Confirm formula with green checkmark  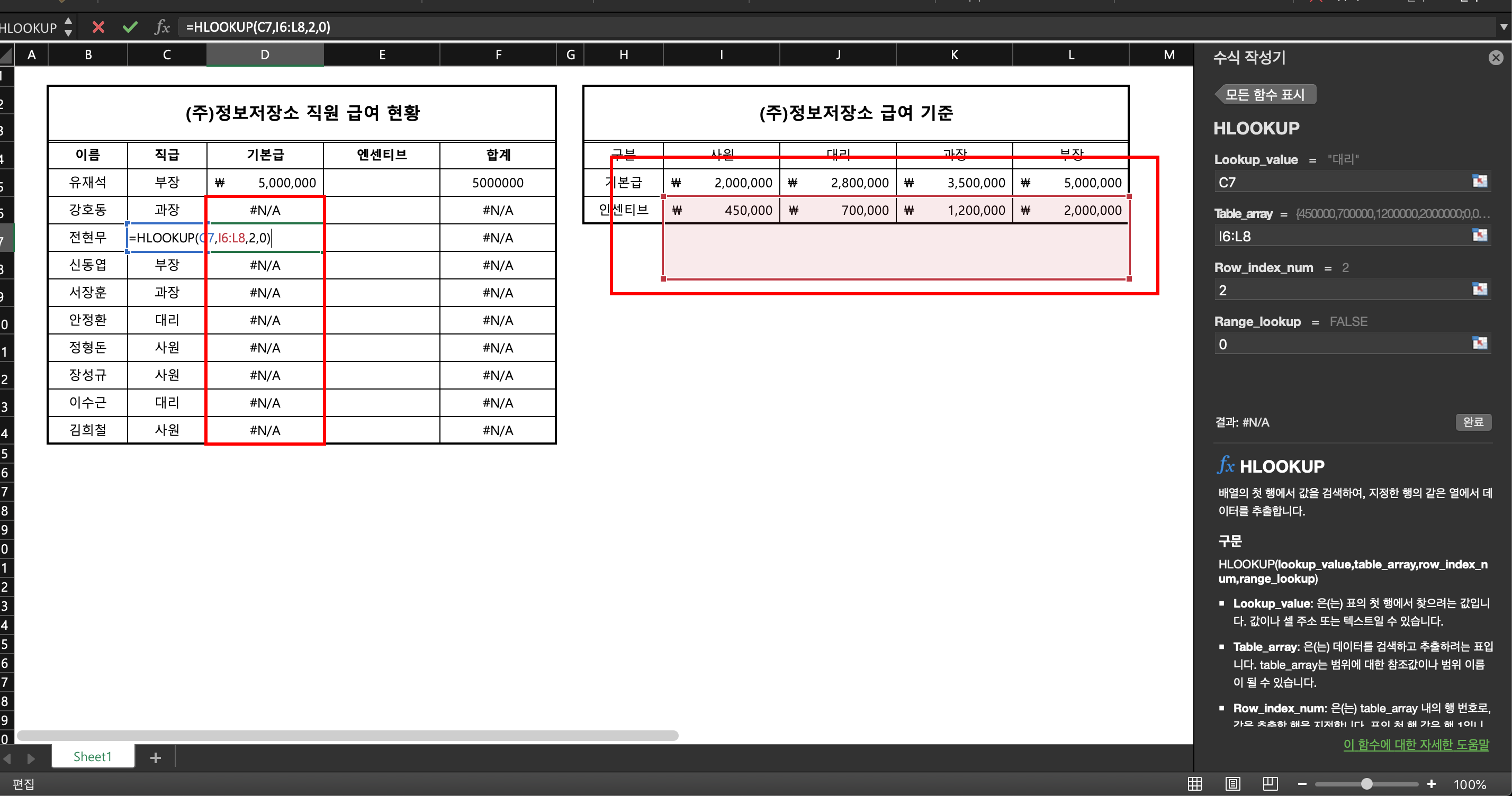(x=130, y=27)
